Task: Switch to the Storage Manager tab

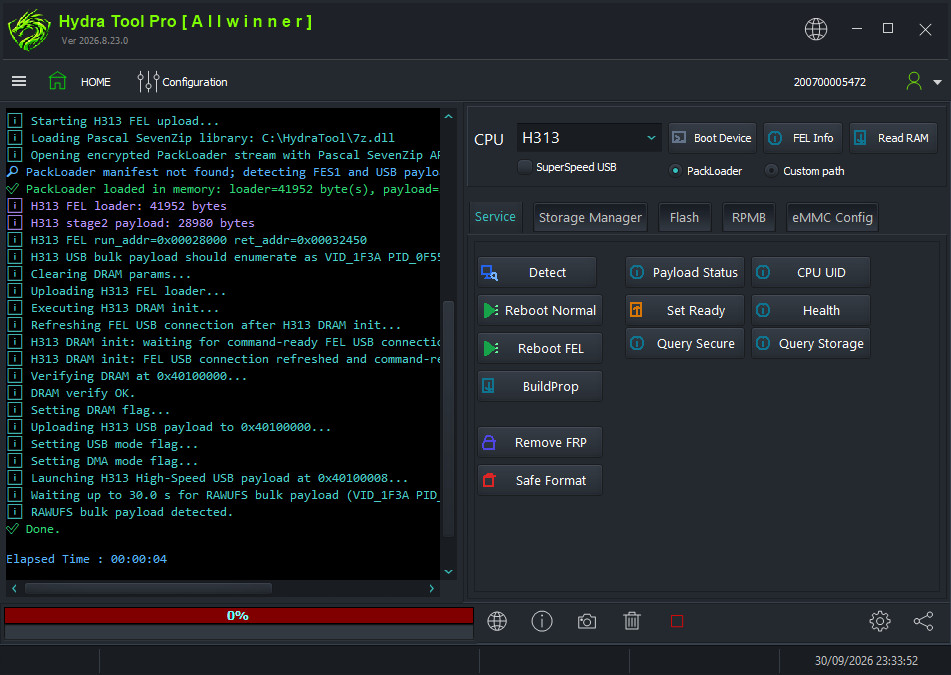Action: pos(590,218)
